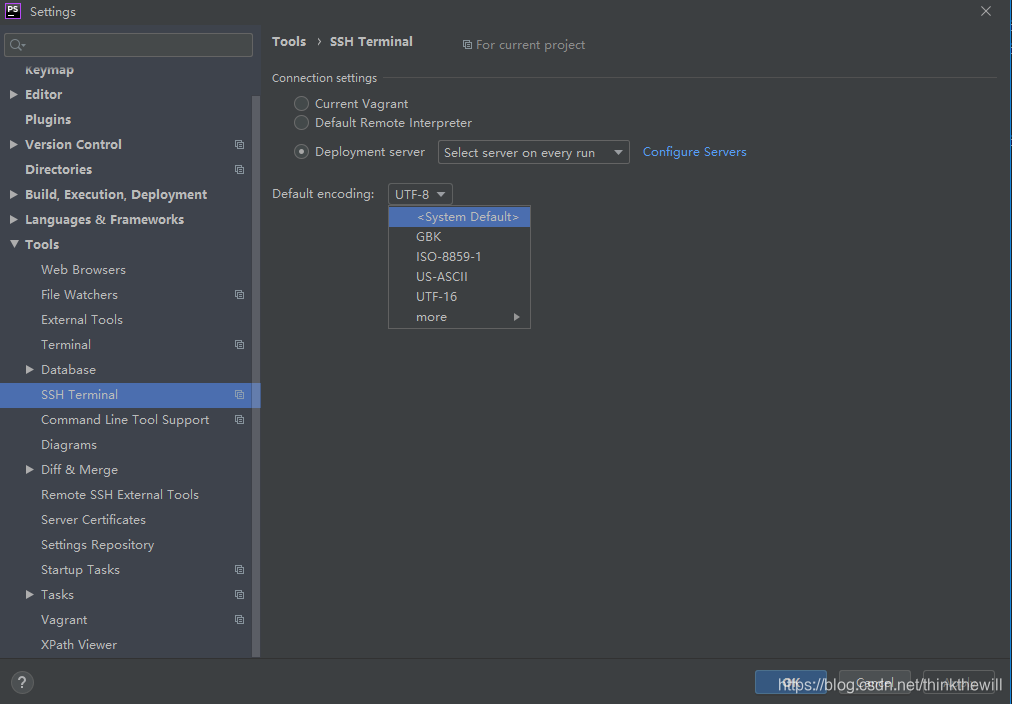This screenshot has height=704, width=1012.
Task: Select SSH Terminal tree item
Action: (130, 395)
